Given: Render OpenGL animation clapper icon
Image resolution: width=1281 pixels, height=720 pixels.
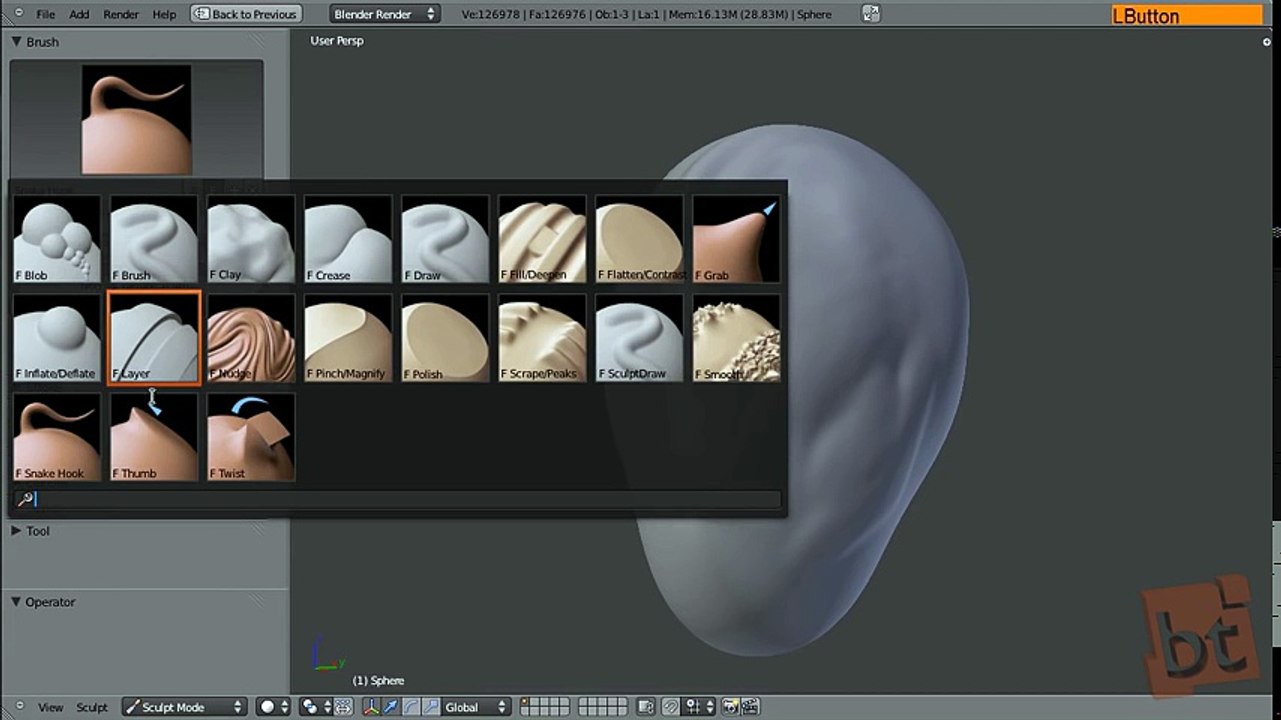Looking at the screenshot, I should click(x=750, y=707).
